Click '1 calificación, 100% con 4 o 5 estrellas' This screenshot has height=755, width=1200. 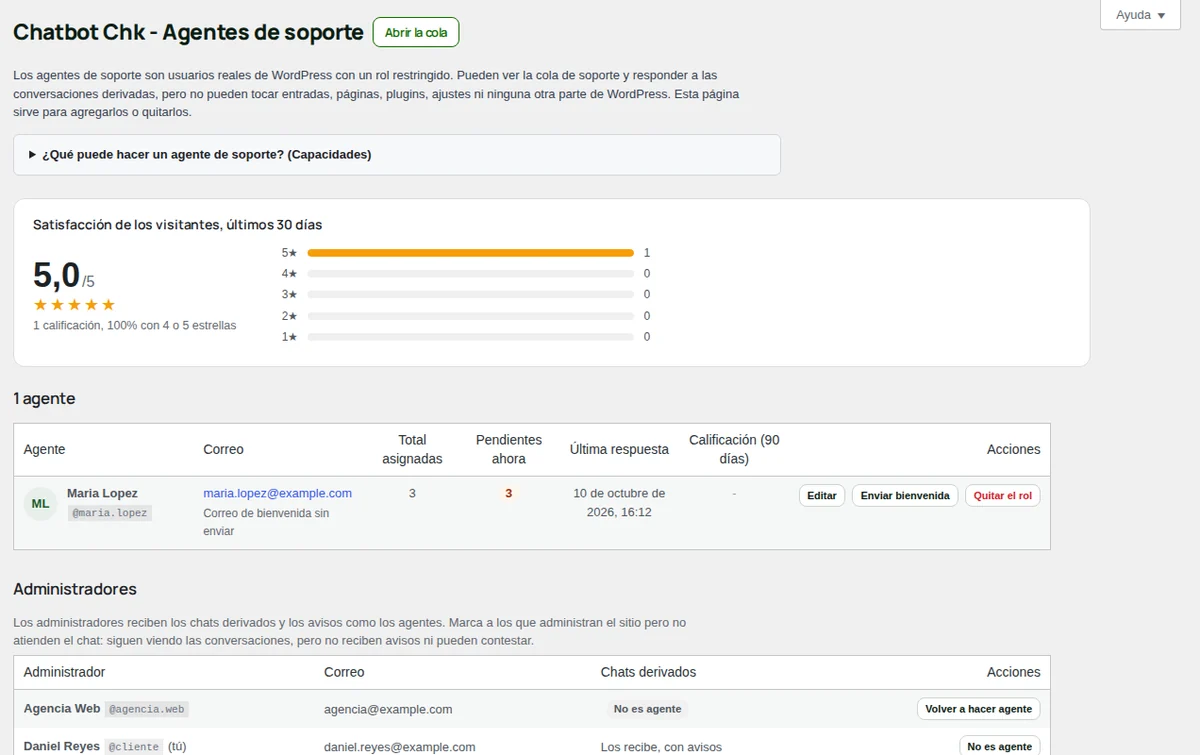tap(135, 325)
